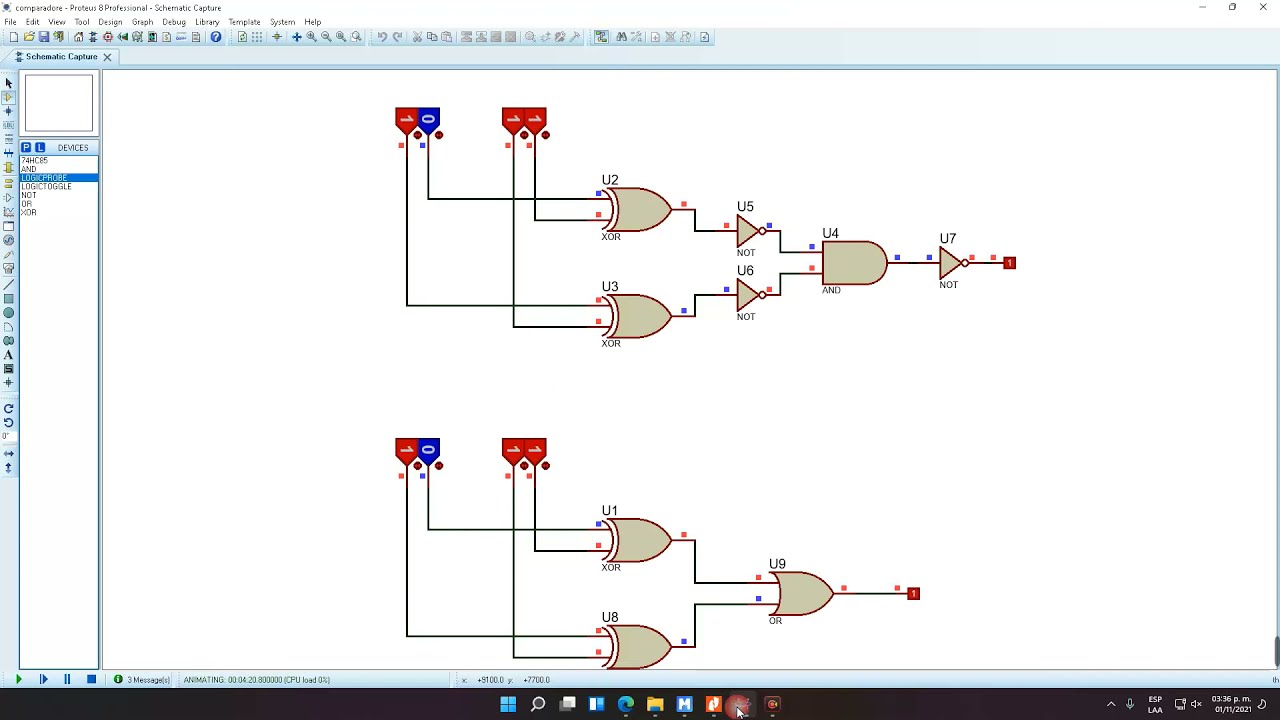This screenshot has height=720, width=1280.
Task: Open the Debug menu
Action: click(174, 22)
